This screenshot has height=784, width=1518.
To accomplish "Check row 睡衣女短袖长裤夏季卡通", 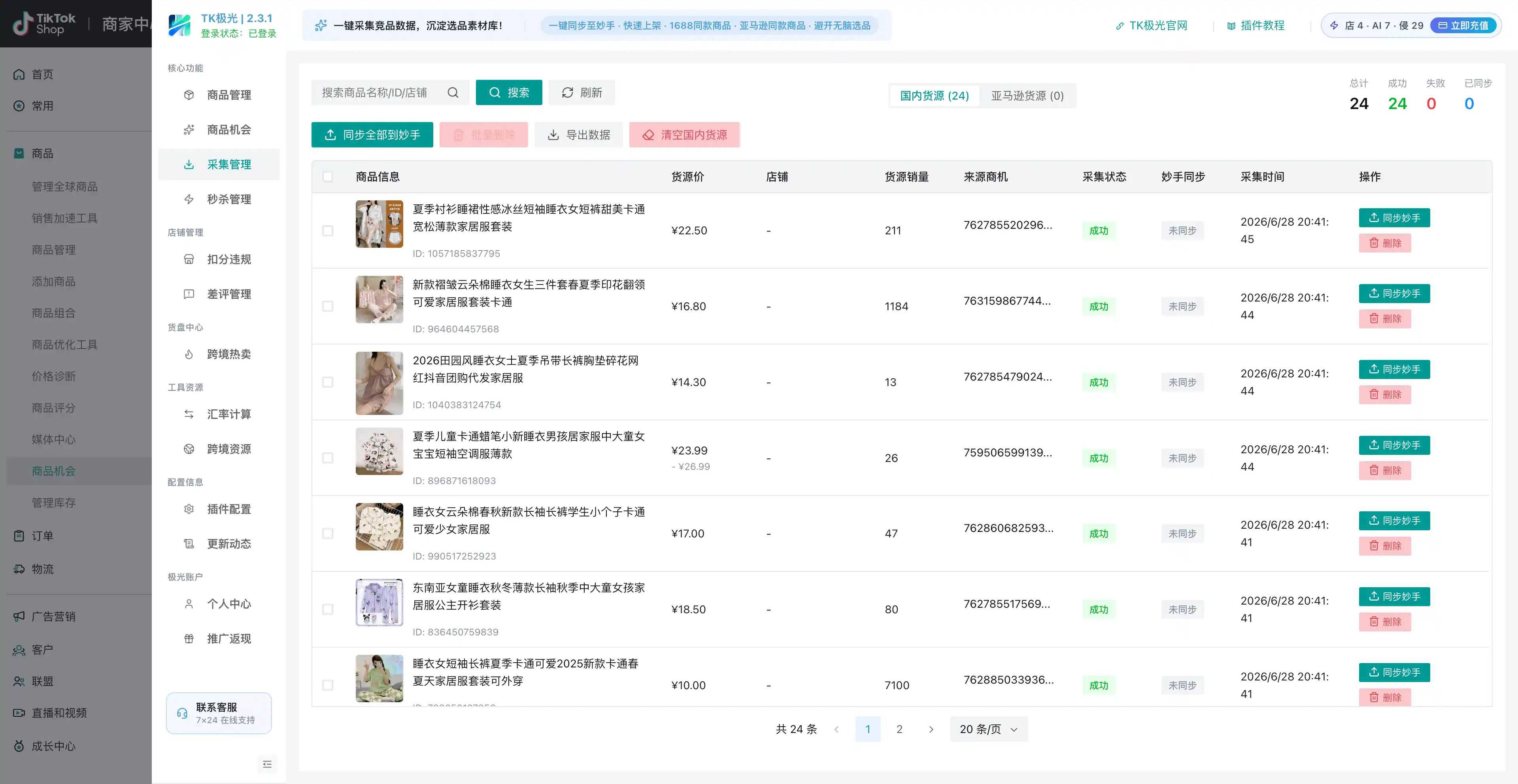I will pyautogui.click(x=328, y=685).
